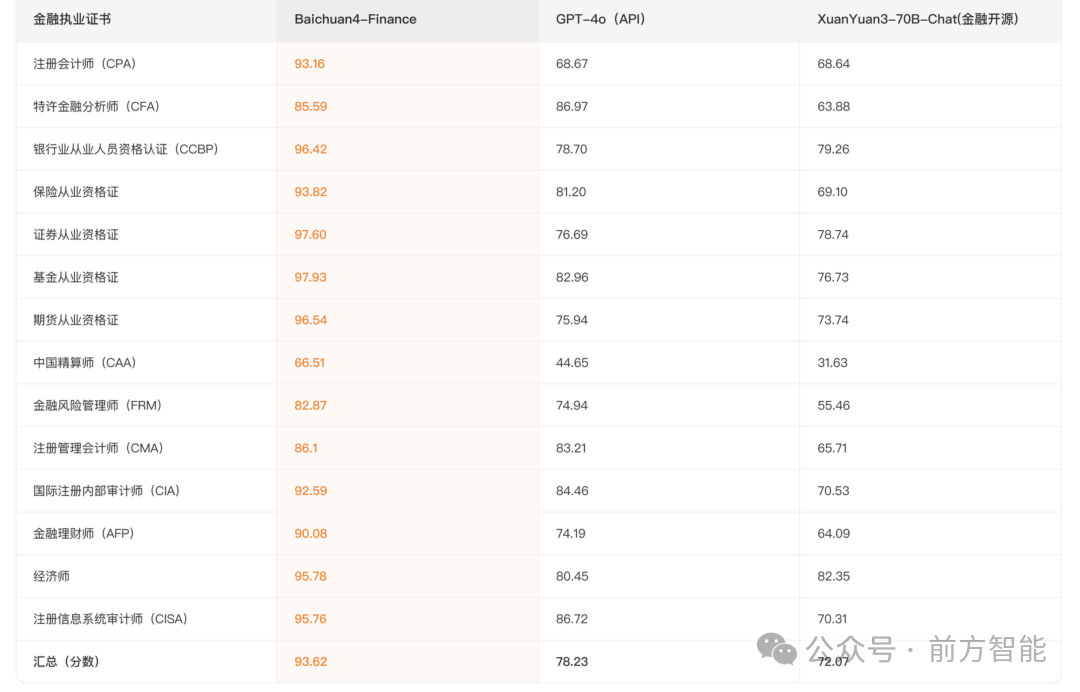Viewport: 1080px width, 692px height.
Task: Select the orange 保险从业资格证 score 93.82
Action: [x=311, y=191]
